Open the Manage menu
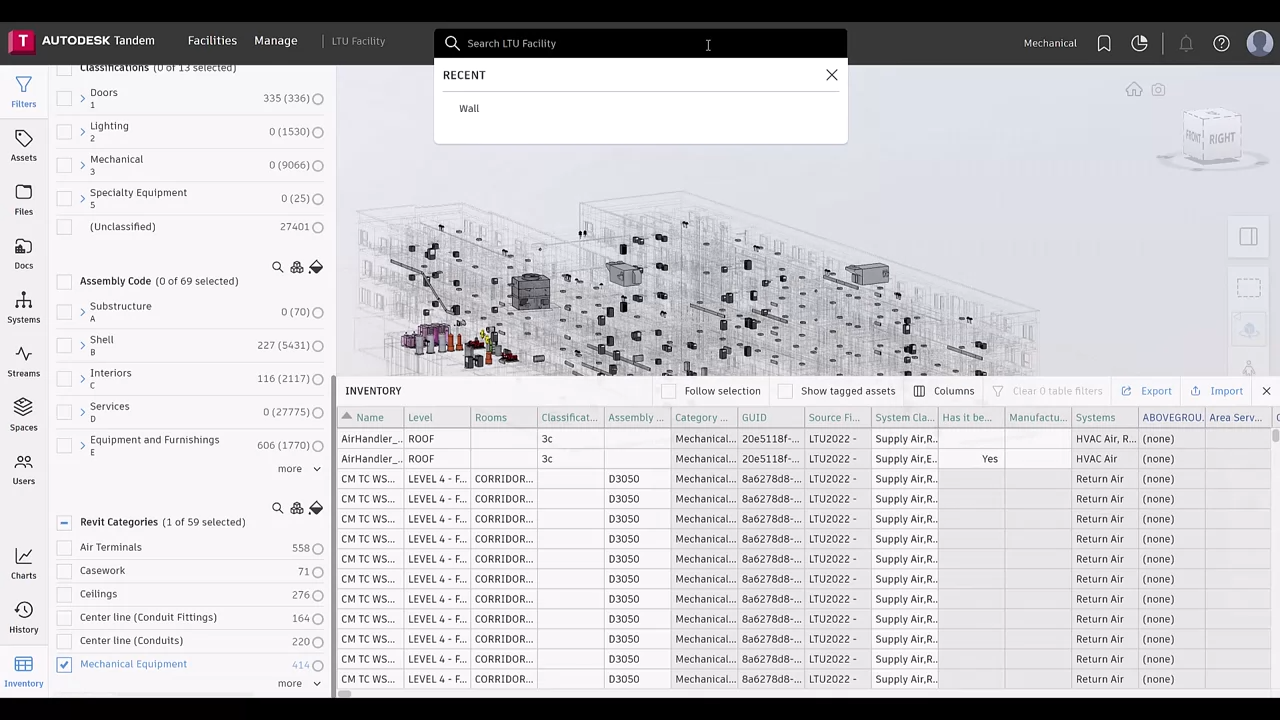The width and height of the screenshot is (1280, 720). [x=275, y=41]
